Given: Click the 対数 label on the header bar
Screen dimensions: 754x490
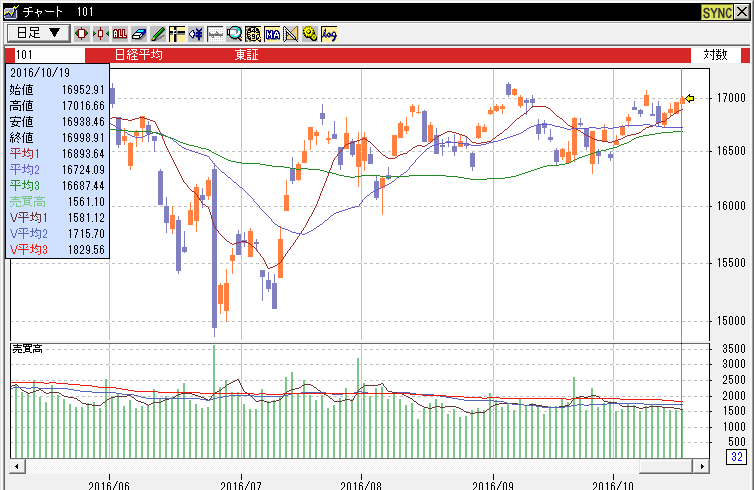Looking at the screenshot, I should (x=714, y=55).
